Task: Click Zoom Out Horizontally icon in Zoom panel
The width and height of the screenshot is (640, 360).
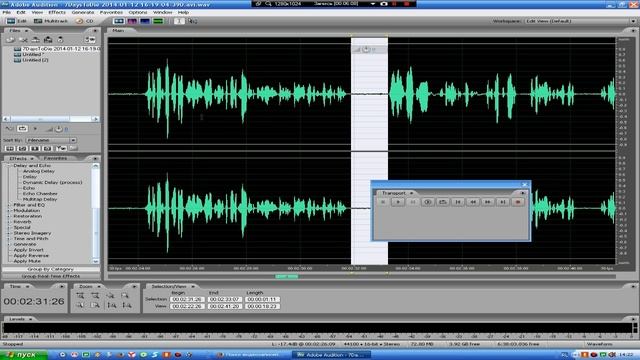Action: [x=95, y=296]
